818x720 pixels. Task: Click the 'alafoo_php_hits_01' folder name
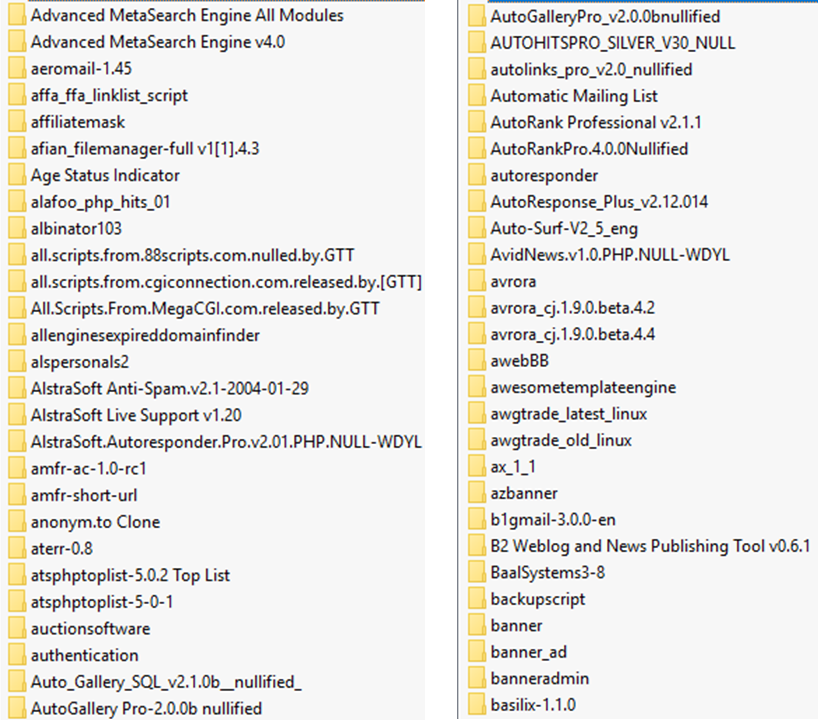[101, 202]
